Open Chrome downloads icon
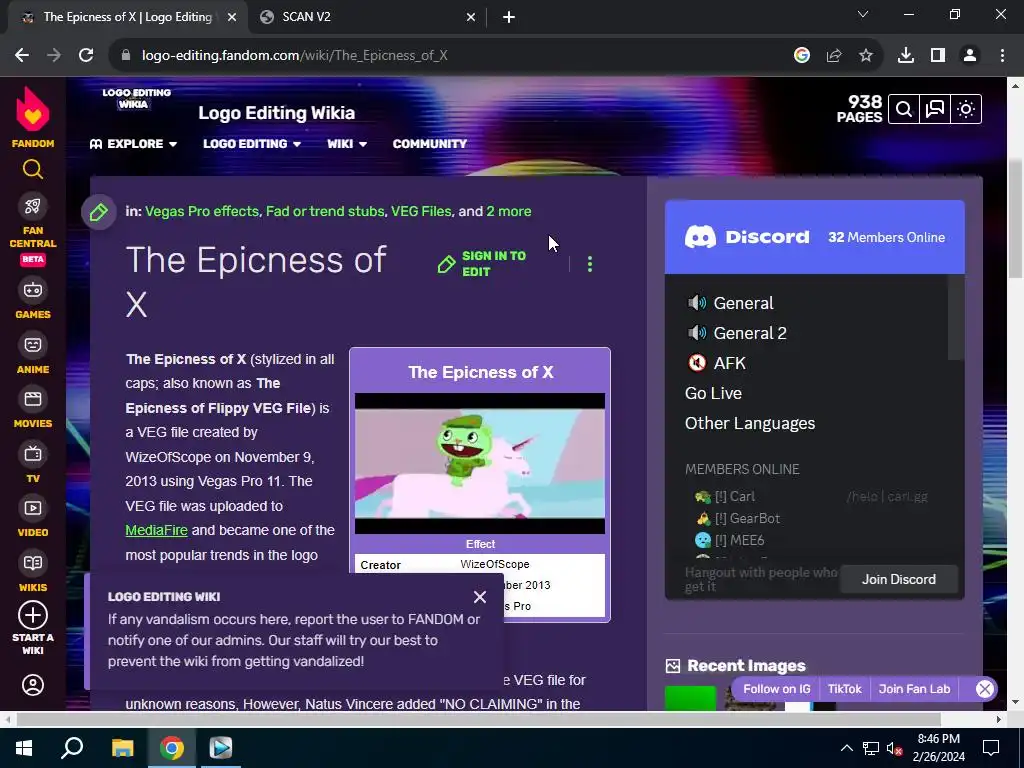 (906, 56)
